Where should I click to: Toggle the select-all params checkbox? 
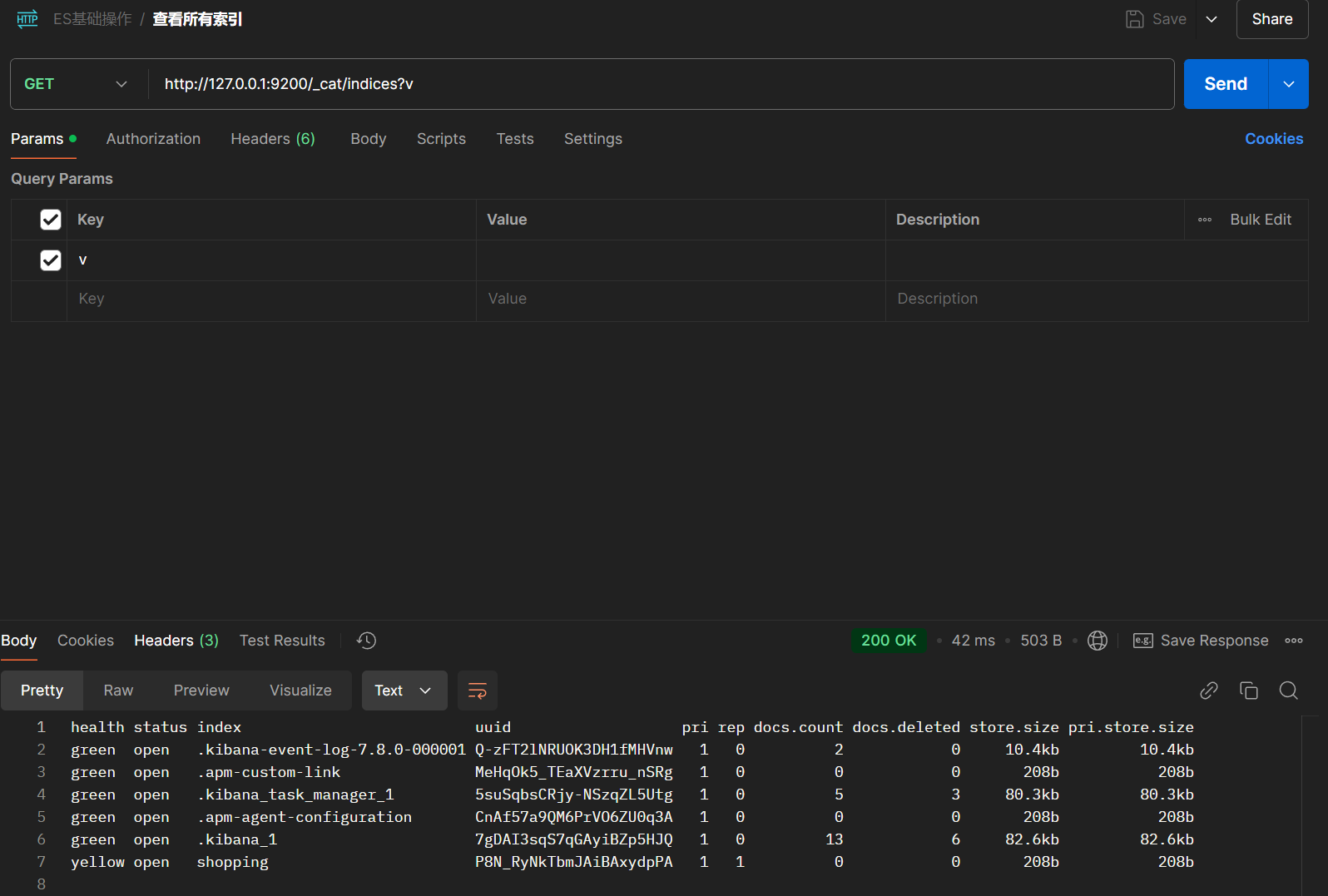[x=51, y=220]
